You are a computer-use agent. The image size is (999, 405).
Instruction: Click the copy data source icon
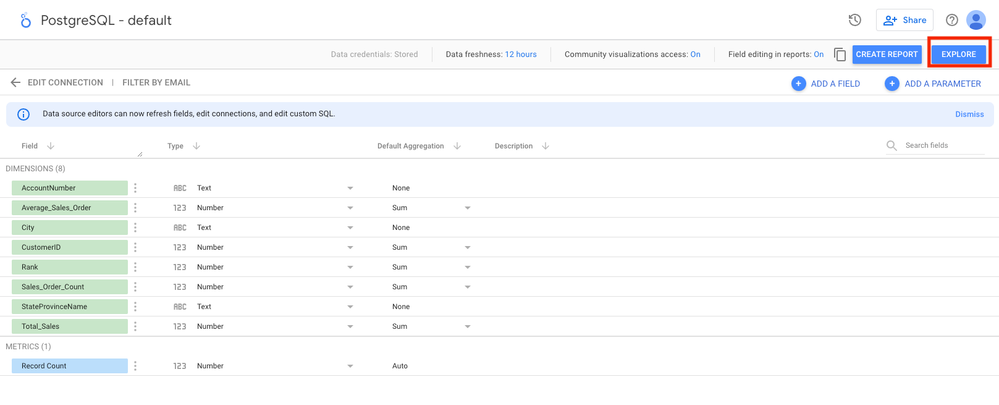tap(840, 55)
